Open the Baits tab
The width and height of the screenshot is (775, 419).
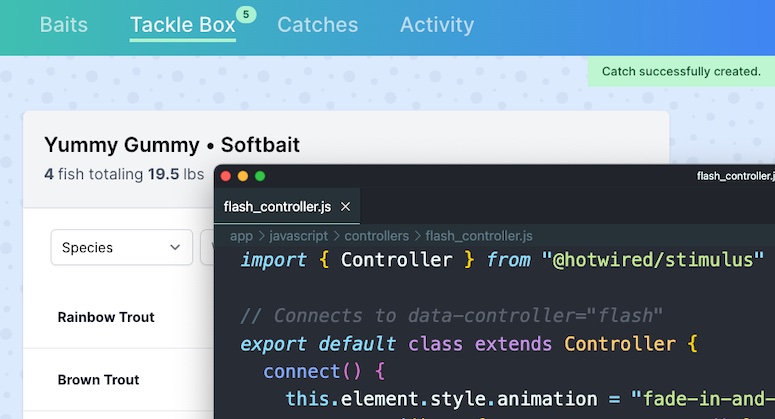click(x=64, y=25)
